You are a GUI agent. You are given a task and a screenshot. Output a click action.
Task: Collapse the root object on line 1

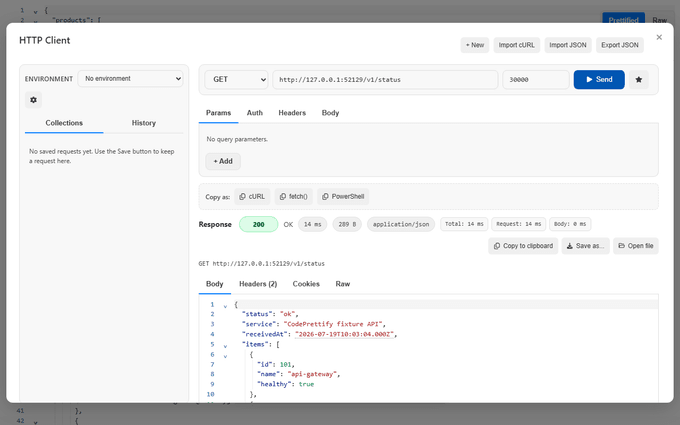[x=225, y=306]
